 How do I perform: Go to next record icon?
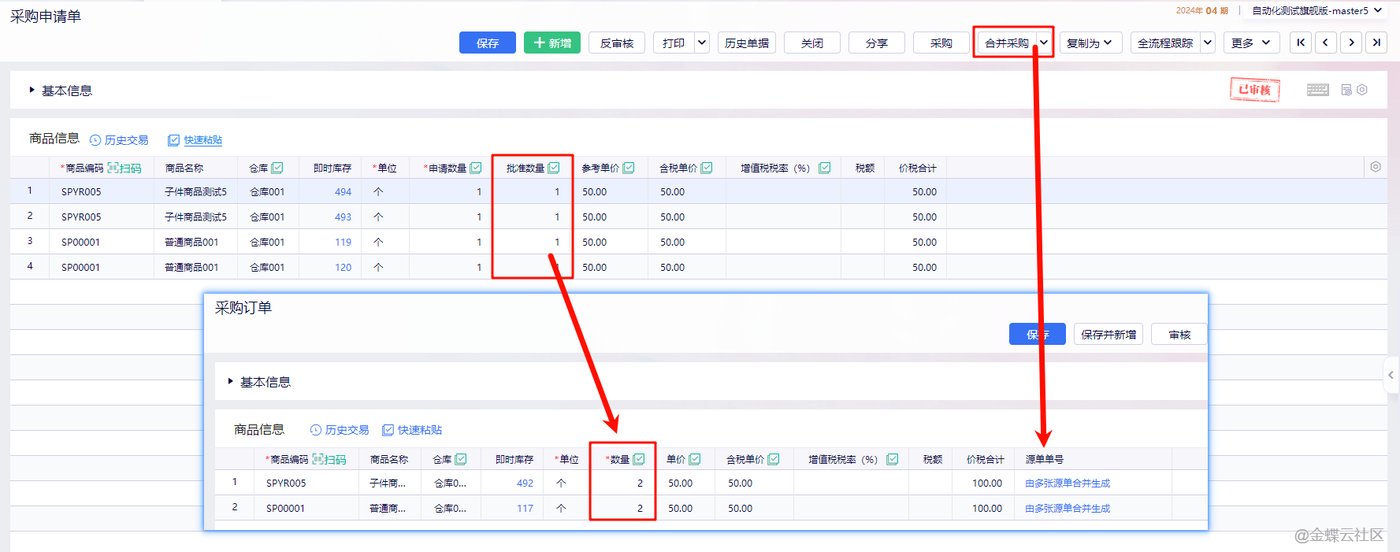pos(1352,43)
